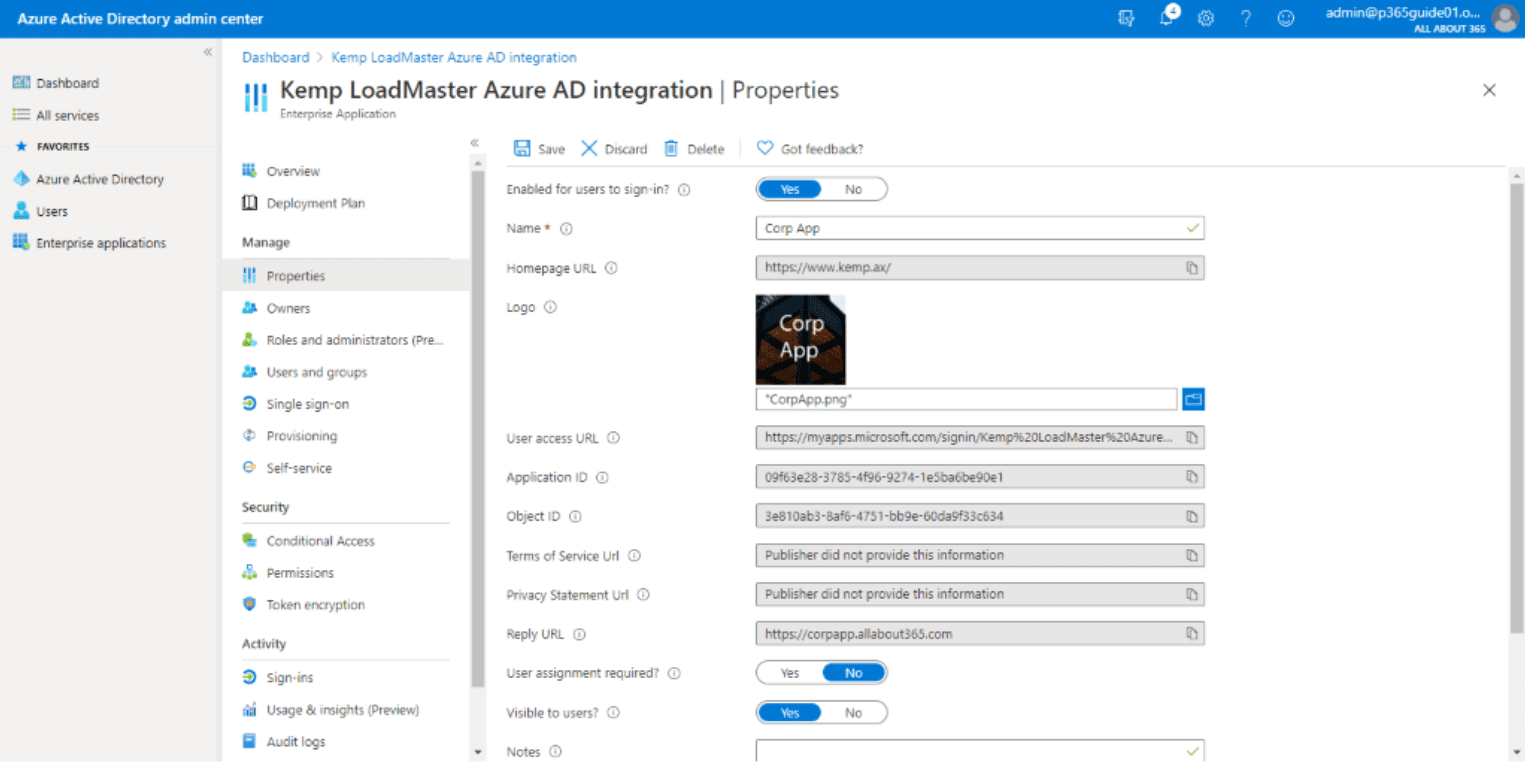Set User assignment required to Yes

click(x=789, y=673)
